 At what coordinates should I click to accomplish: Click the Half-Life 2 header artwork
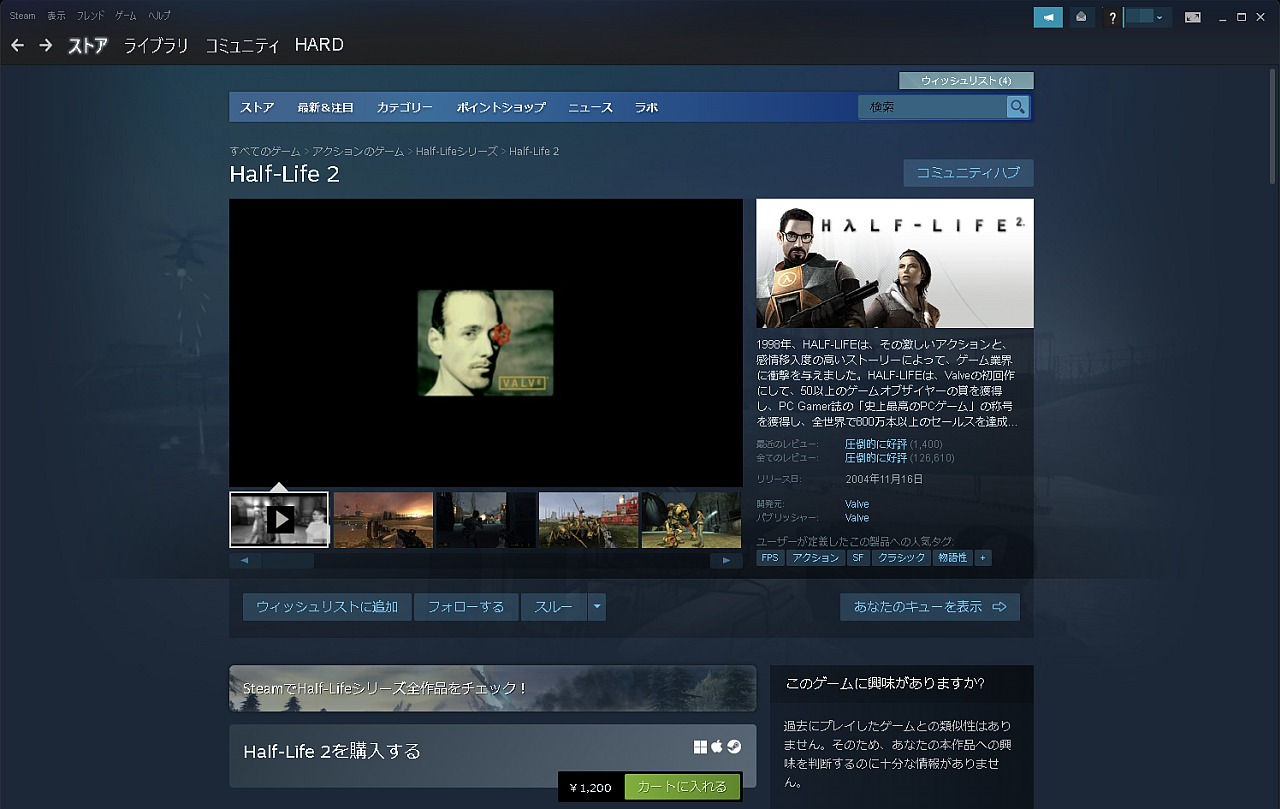click(x=895, y=263)
